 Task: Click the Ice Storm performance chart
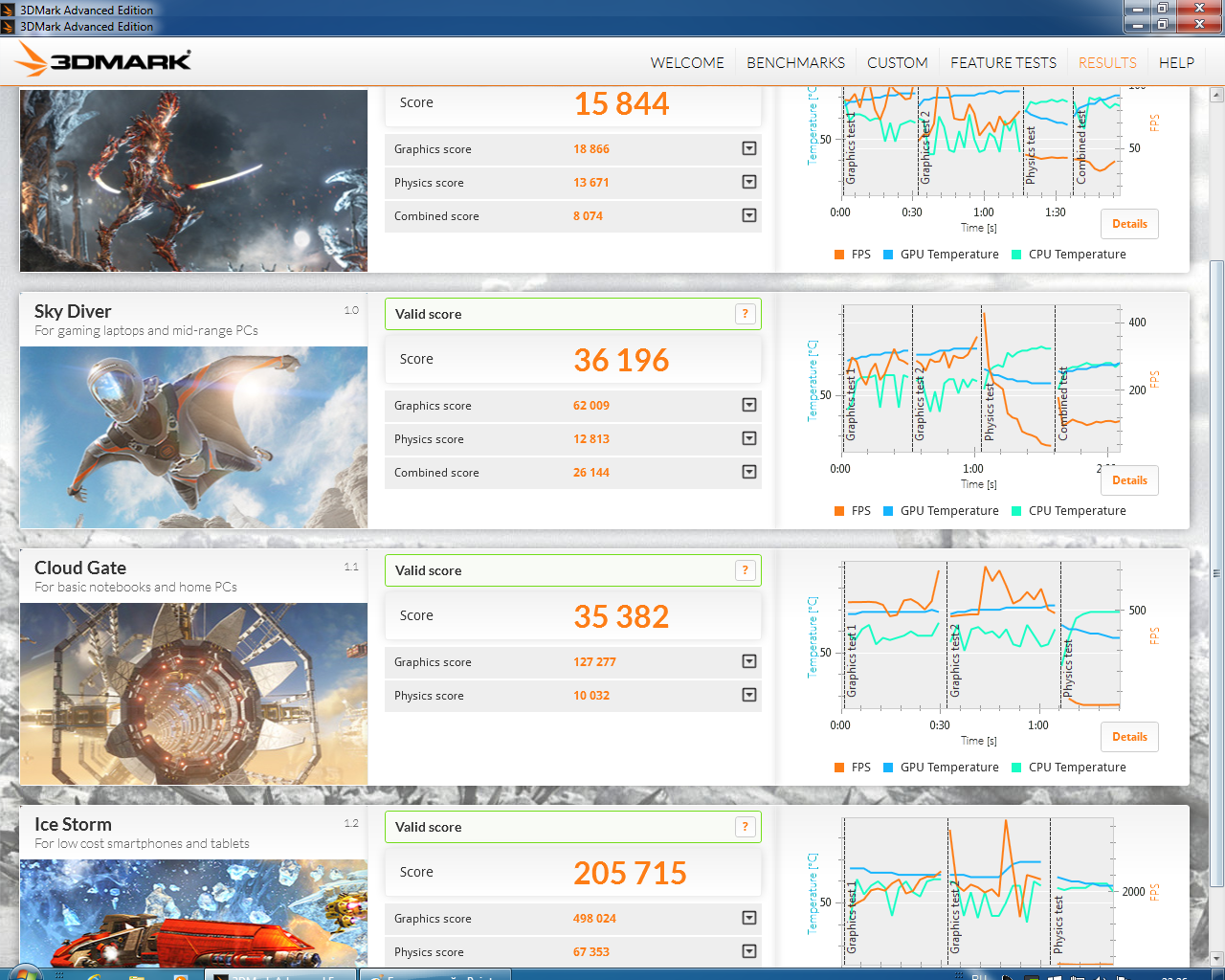(978, 892)
